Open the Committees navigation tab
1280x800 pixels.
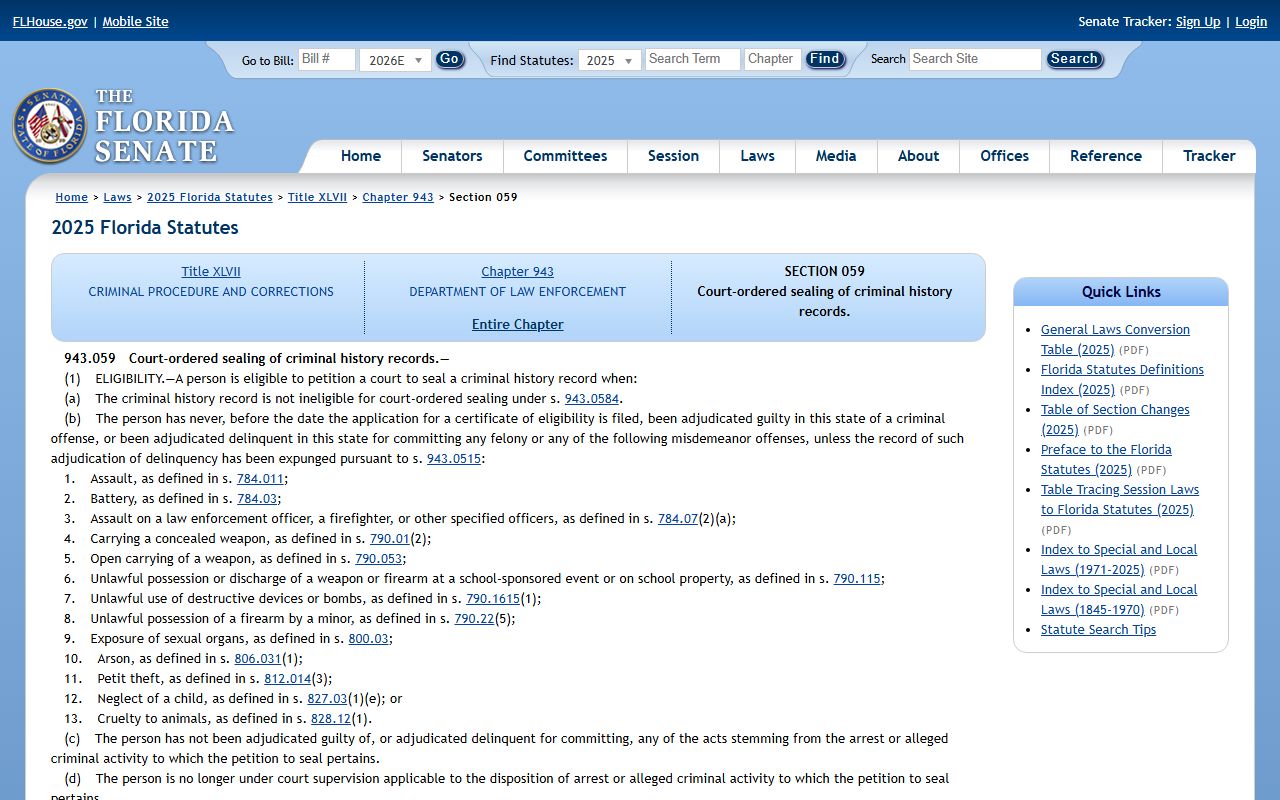click(x=565, y=156)
